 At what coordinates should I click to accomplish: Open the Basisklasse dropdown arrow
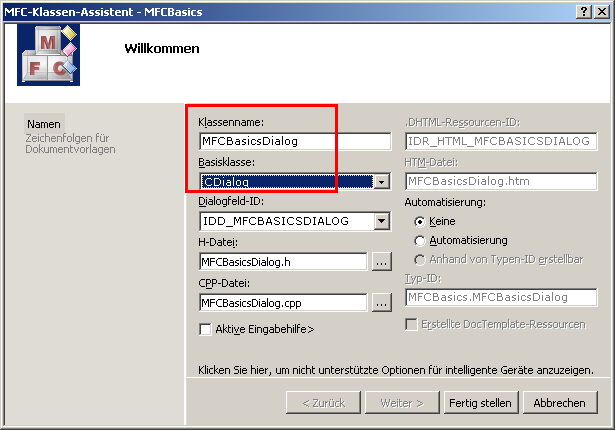[381, 182]
